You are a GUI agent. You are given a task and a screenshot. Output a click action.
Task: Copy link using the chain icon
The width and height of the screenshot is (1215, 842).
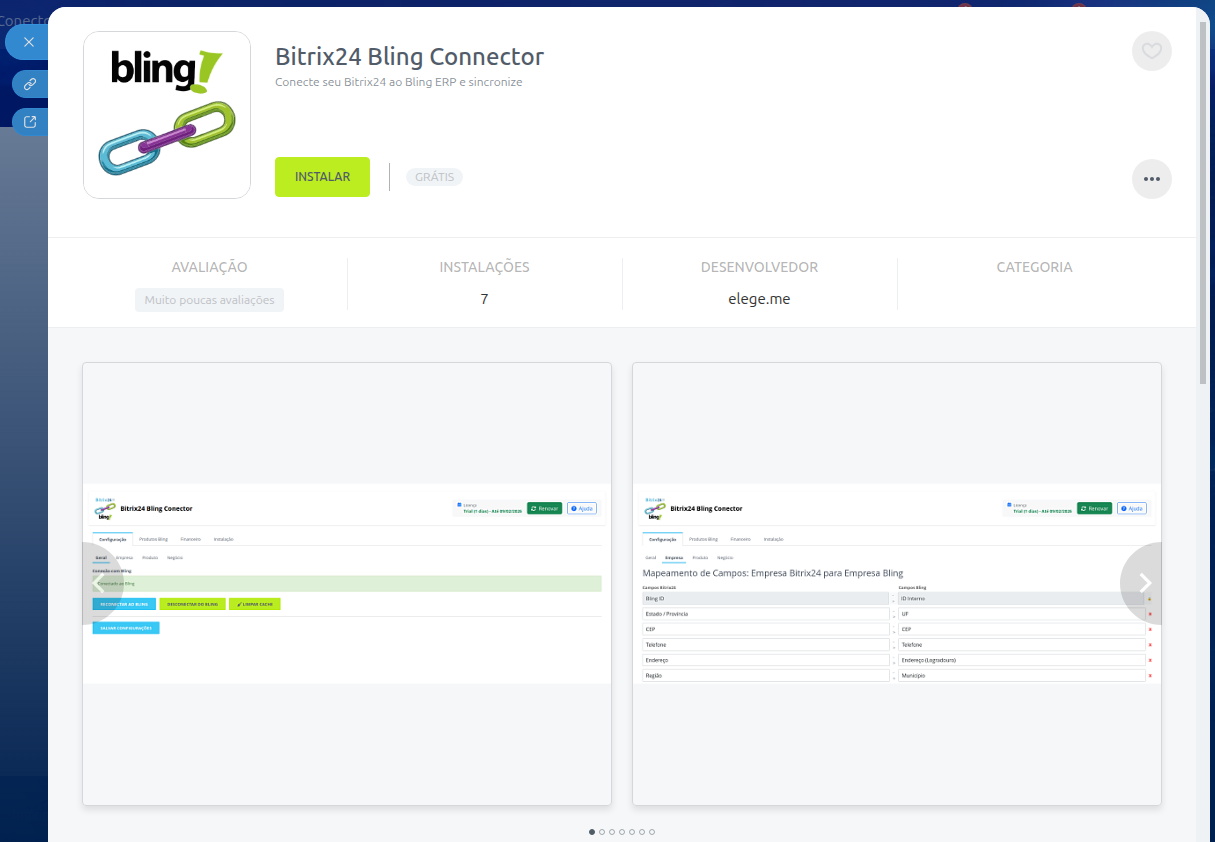(x=30, y=84)
